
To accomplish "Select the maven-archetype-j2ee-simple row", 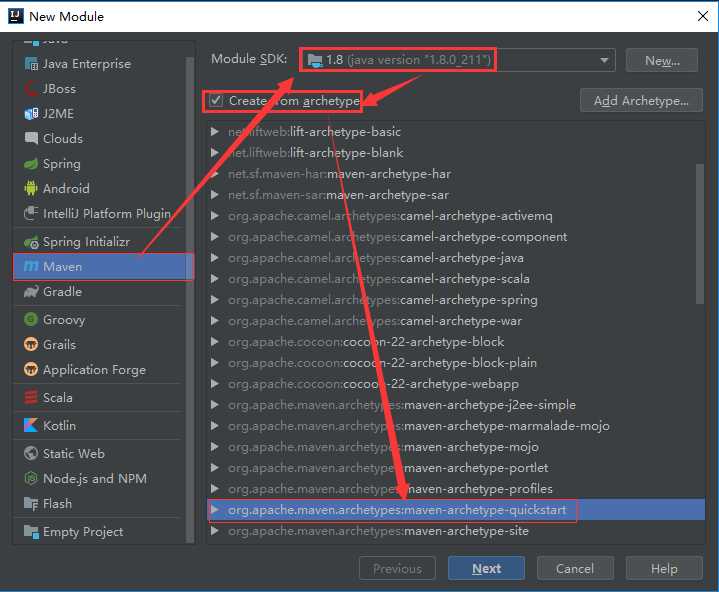I will tap(455, 405).
